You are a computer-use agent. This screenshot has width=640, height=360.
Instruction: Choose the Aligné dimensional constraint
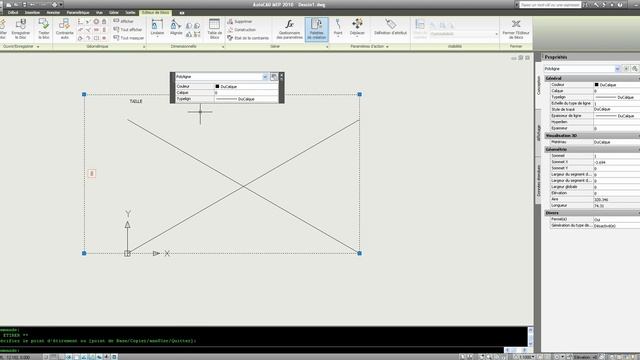[x=176, y=27]
